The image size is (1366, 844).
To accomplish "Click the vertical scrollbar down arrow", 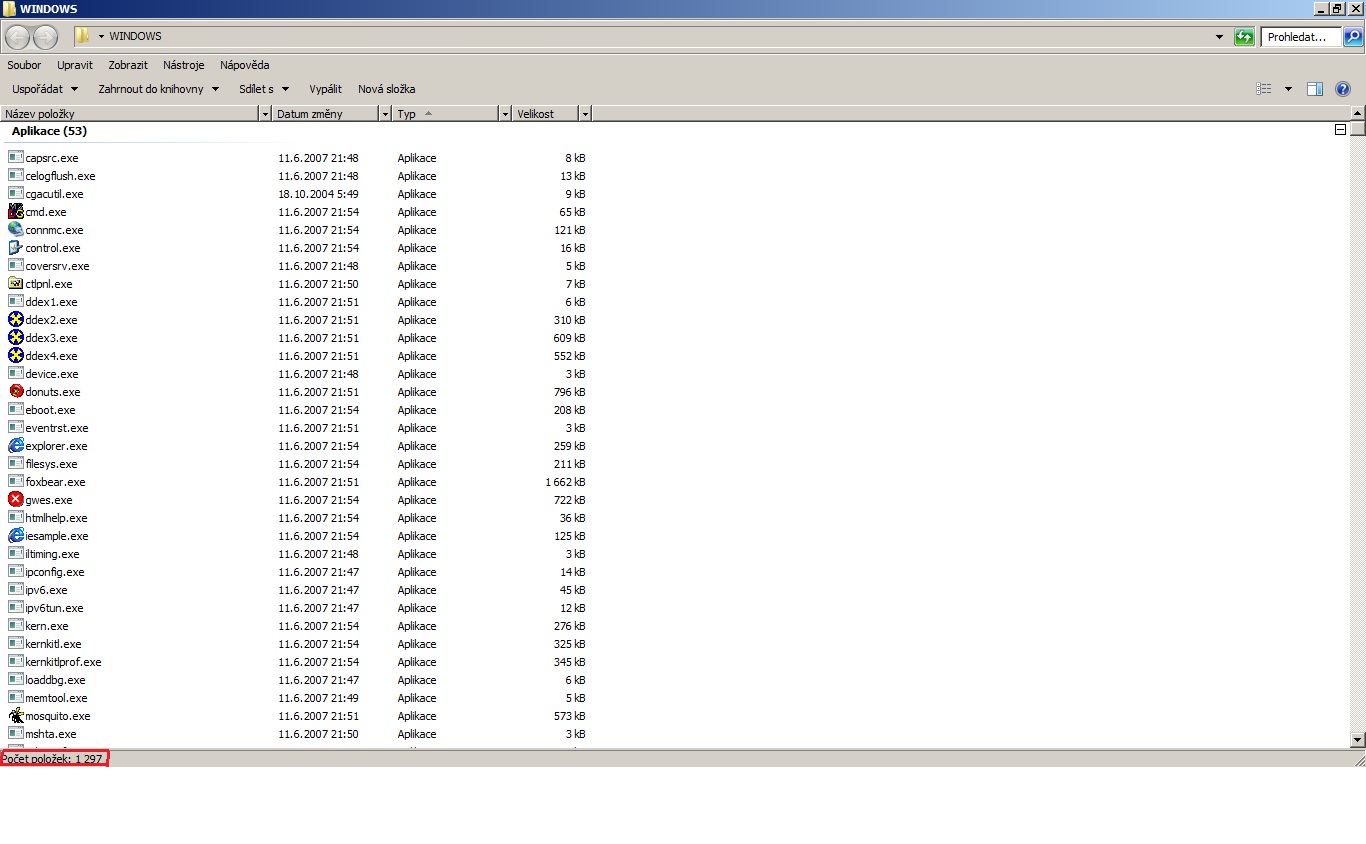I will (1357, 740).
